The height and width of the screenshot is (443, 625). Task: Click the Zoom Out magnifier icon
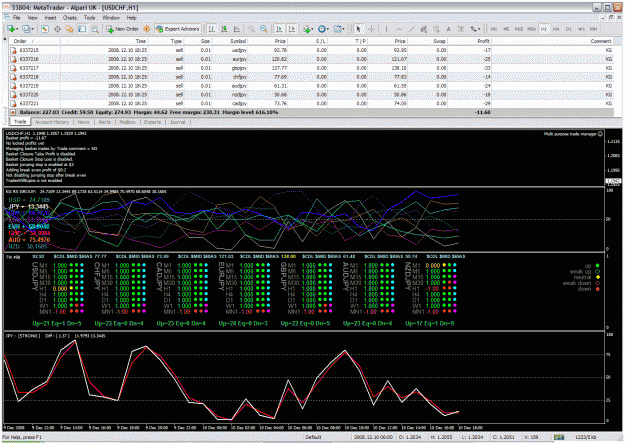click(x=263, y=29)
